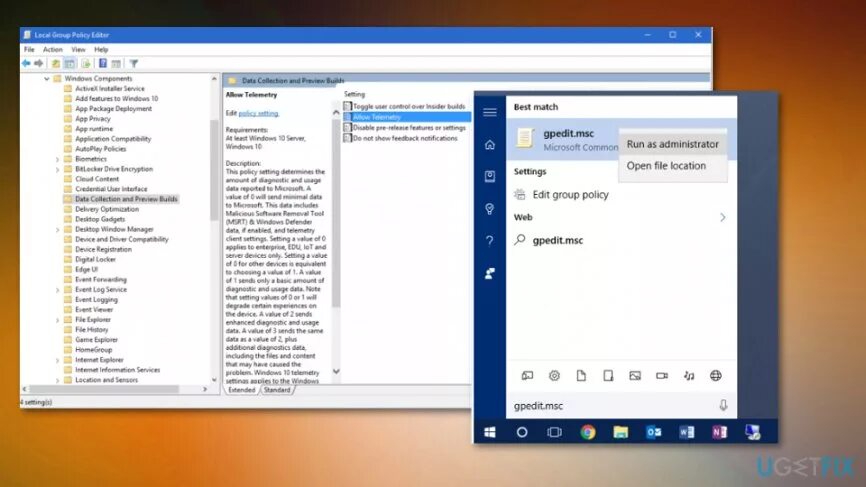This screenshot has width=866, height=487.
Task: Expand the Desktop Window Manager node
Action: tap(57, 230)
